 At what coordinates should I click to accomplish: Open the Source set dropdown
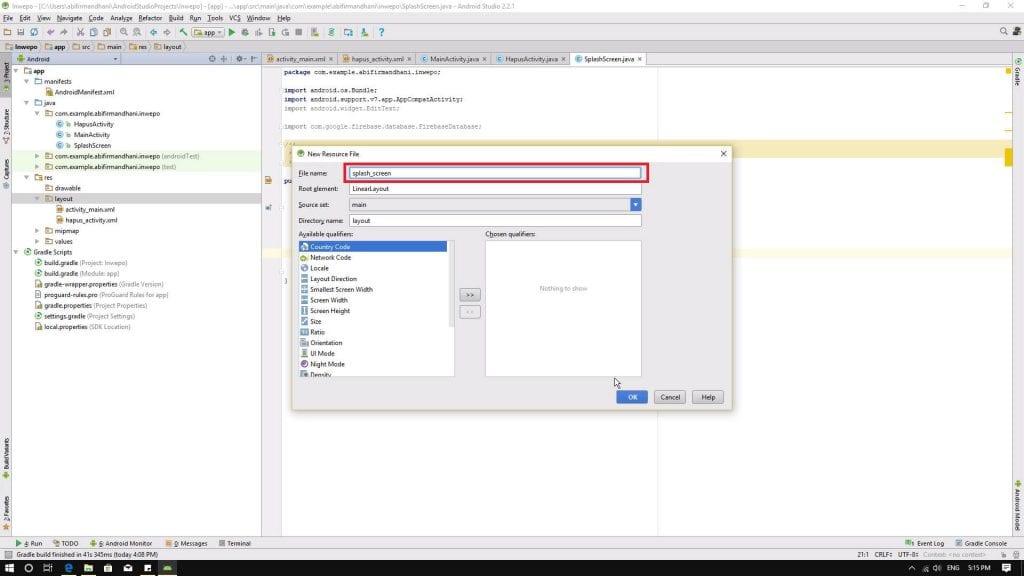click(634, 204)
